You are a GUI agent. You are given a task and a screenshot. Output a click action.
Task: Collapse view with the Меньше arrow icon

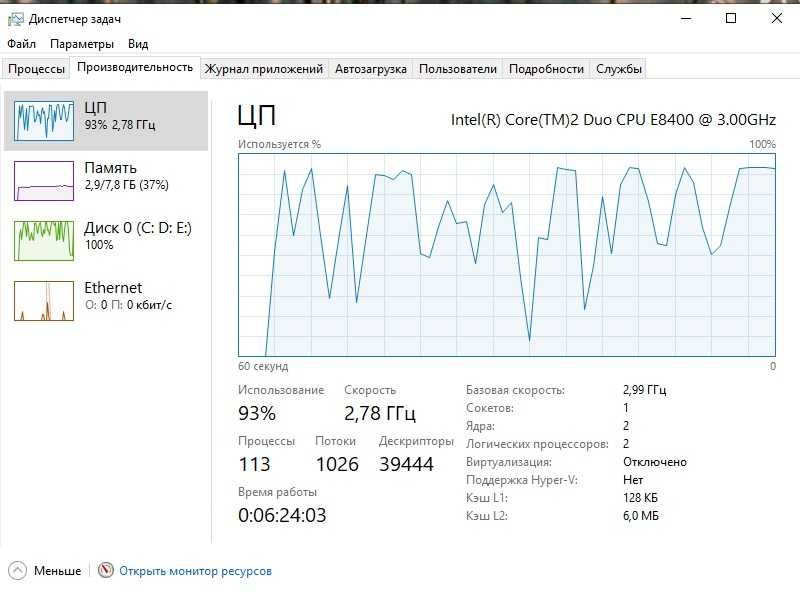17,571
